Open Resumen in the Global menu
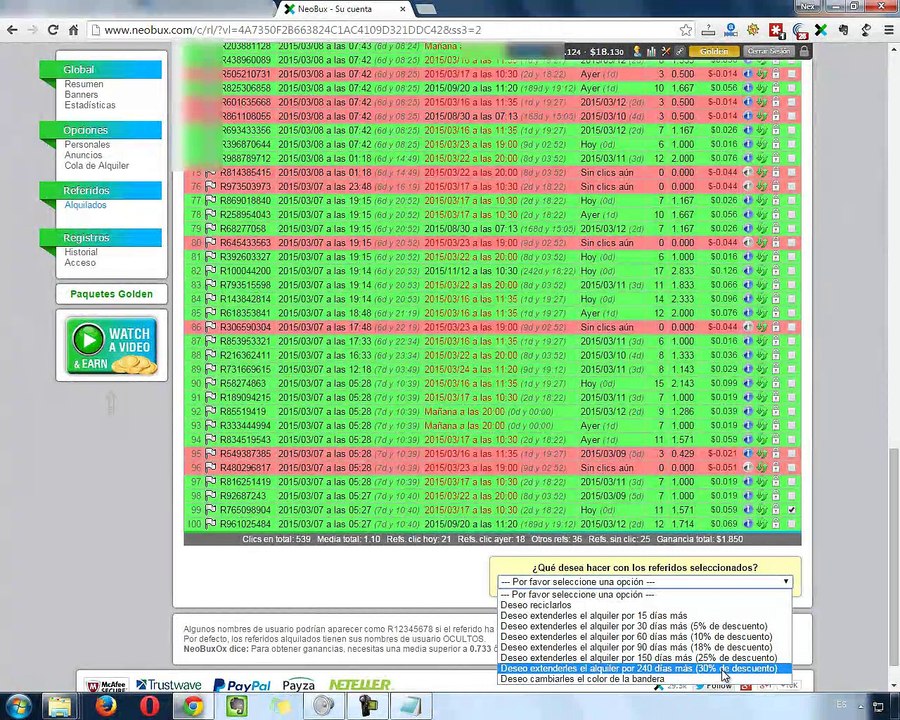The height and width of the screenshot is (720, 900). pyautogui.click(x=84, y=84)
